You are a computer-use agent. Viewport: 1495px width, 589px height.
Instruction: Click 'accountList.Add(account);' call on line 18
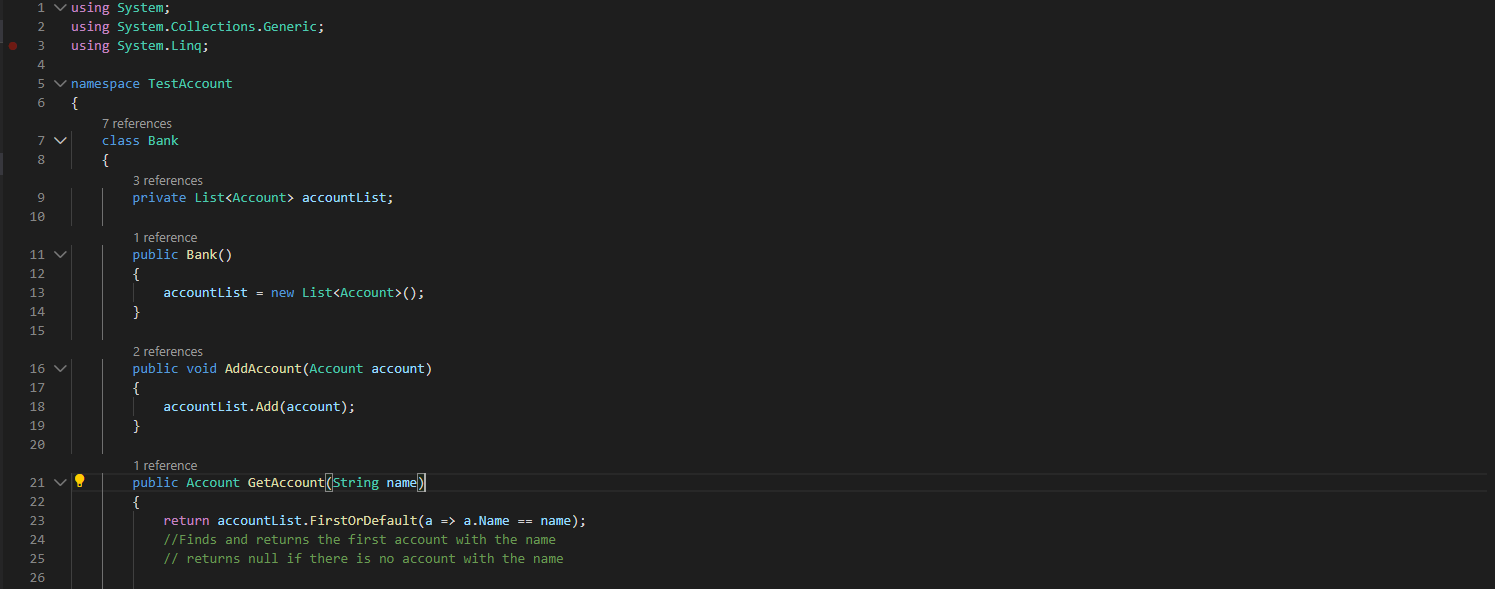tap(259, 407)
